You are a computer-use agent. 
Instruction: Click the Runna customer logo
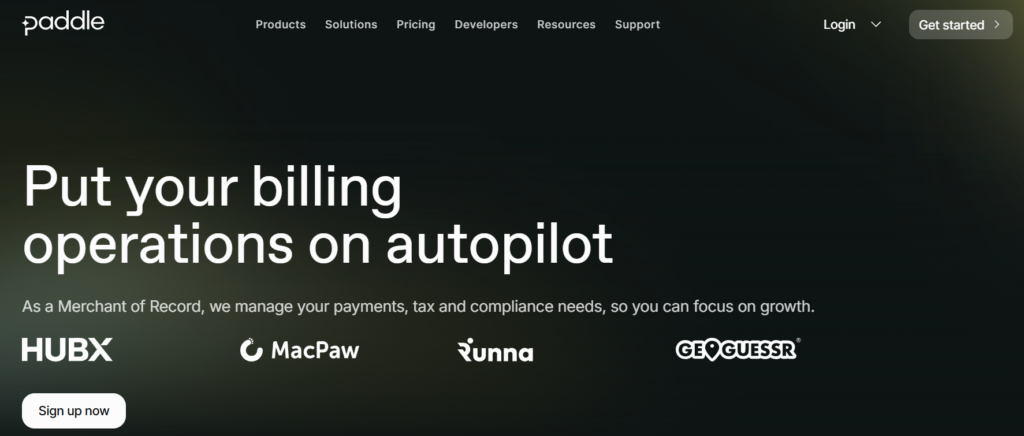click(495, 351)
